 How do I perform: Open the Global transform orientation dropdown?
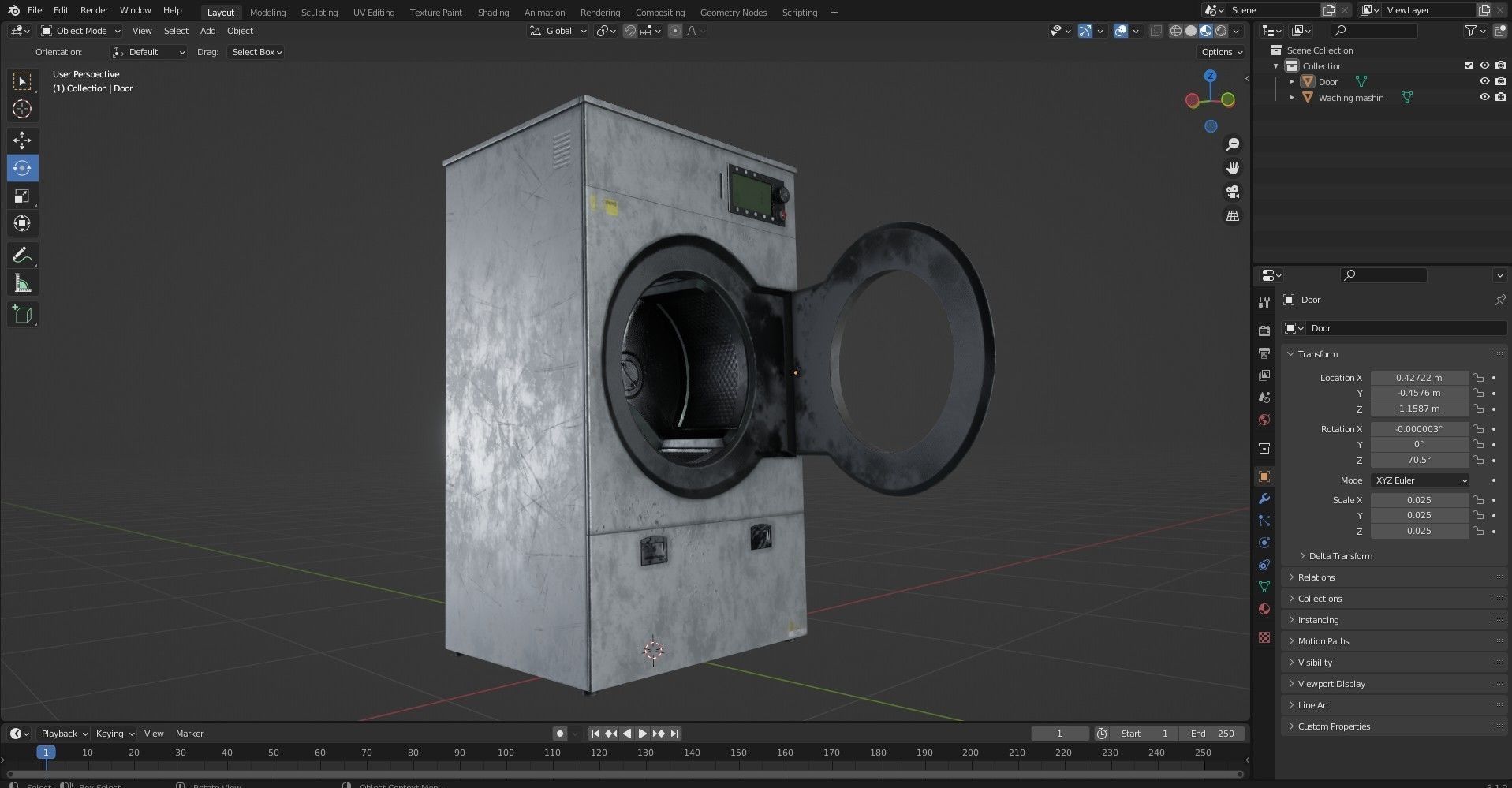[558, 31]
